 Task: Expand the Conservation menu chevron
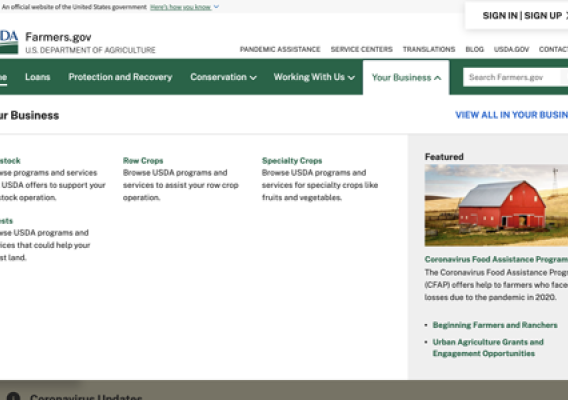[x=253, y=78]
